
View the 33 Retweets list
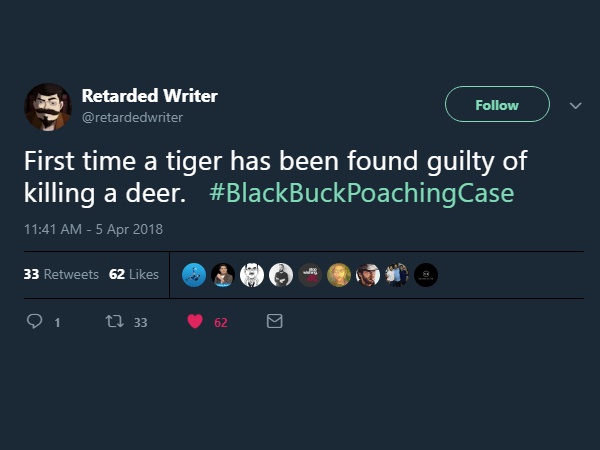point(61,274)
